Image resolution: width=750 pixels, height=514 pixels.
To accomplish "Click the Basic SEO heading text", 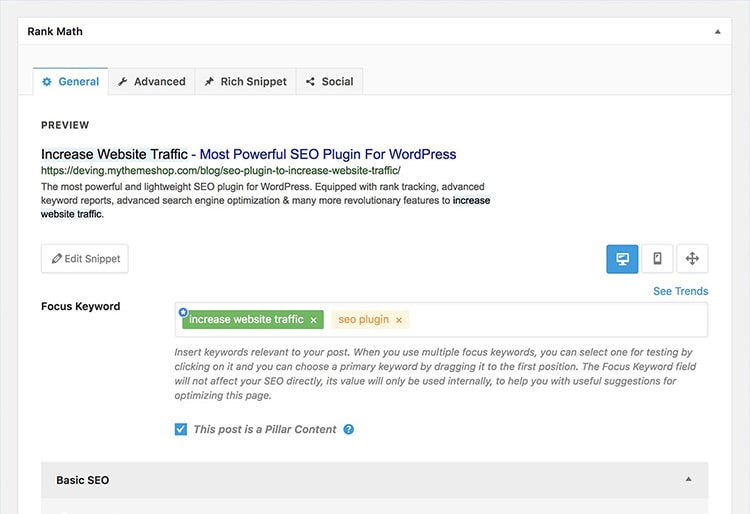I will 83,480.
